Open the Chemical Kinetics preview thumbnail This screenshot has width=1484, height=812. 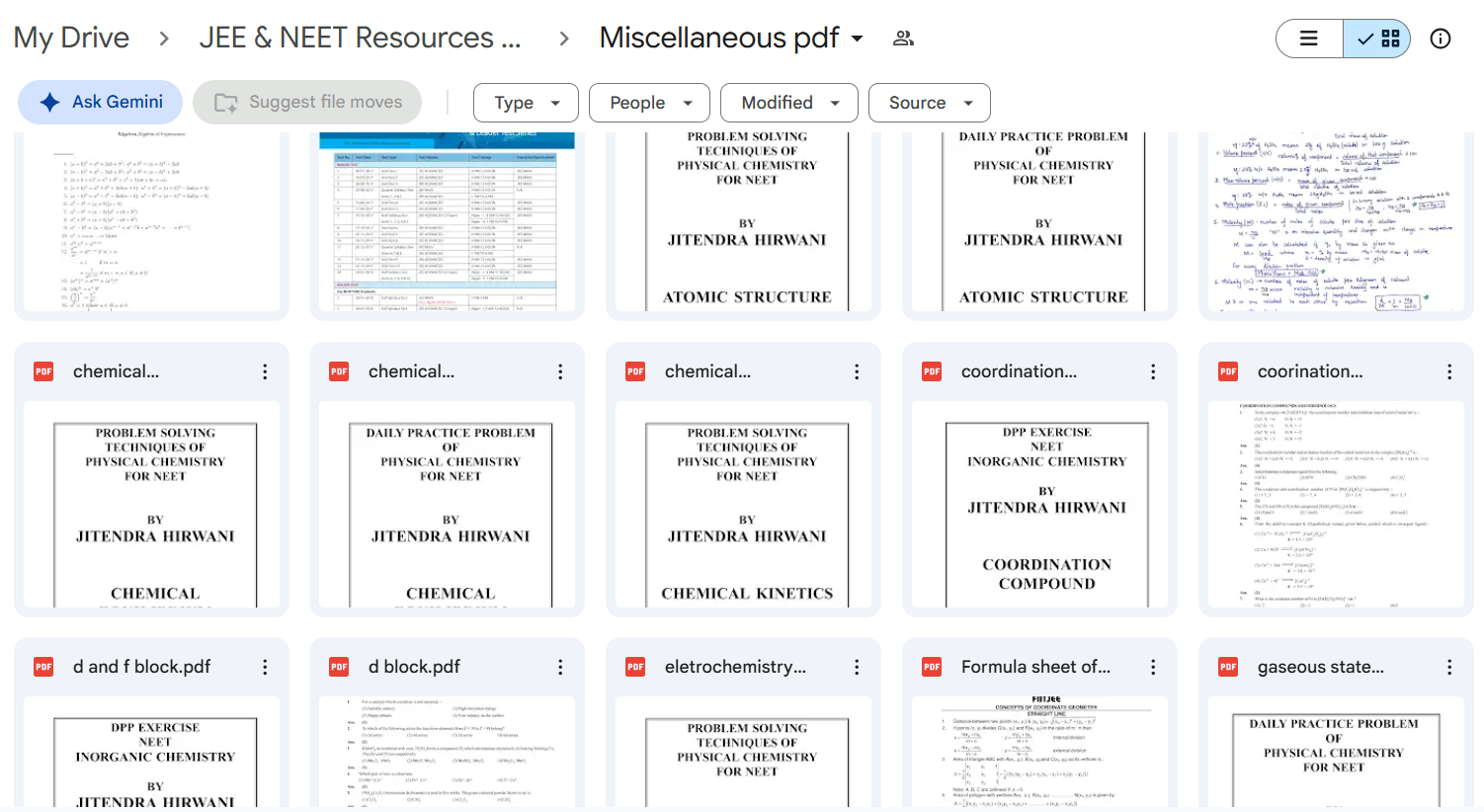coord(744,504)
